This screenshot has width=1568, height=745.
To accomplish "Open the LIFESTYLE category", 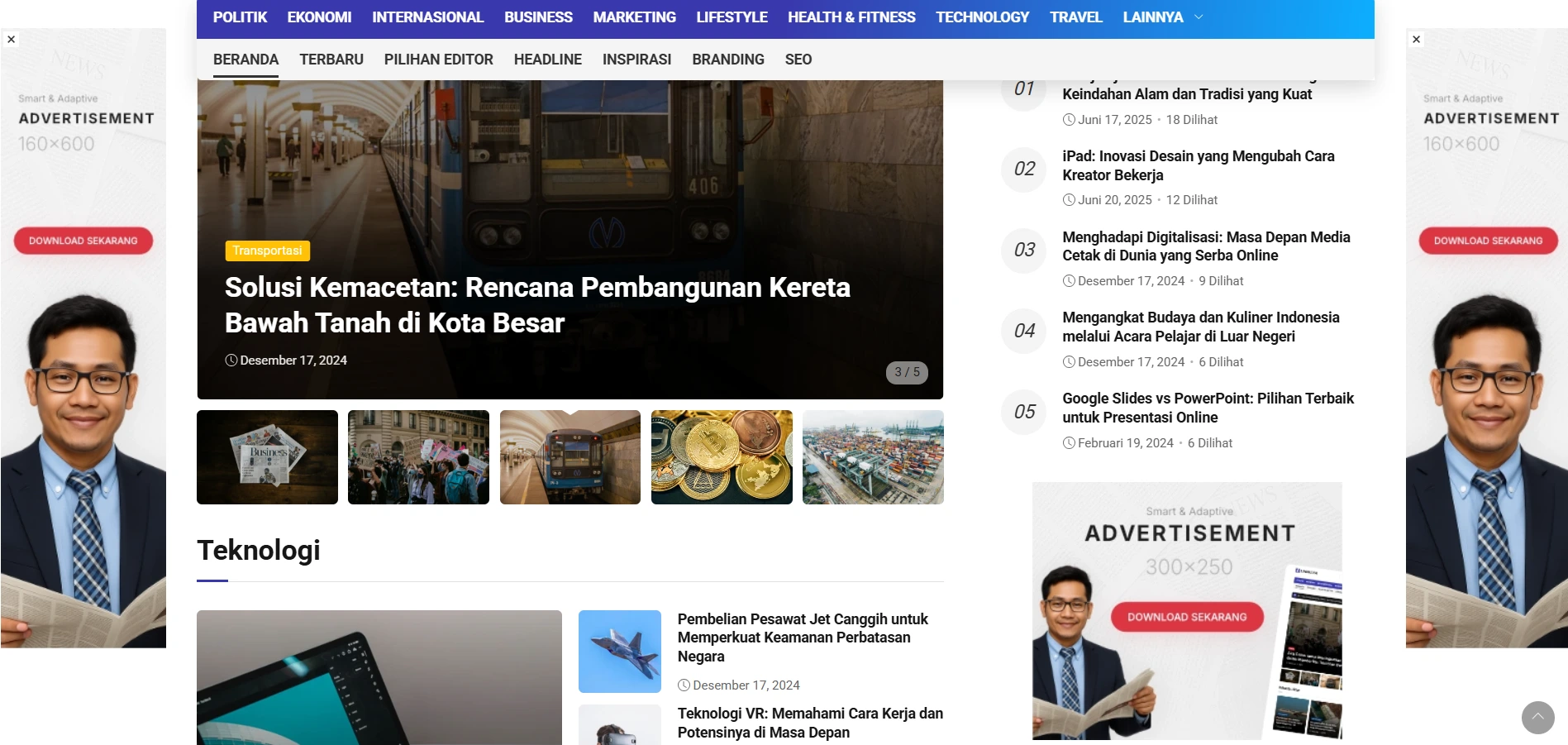I will (732, 17).
